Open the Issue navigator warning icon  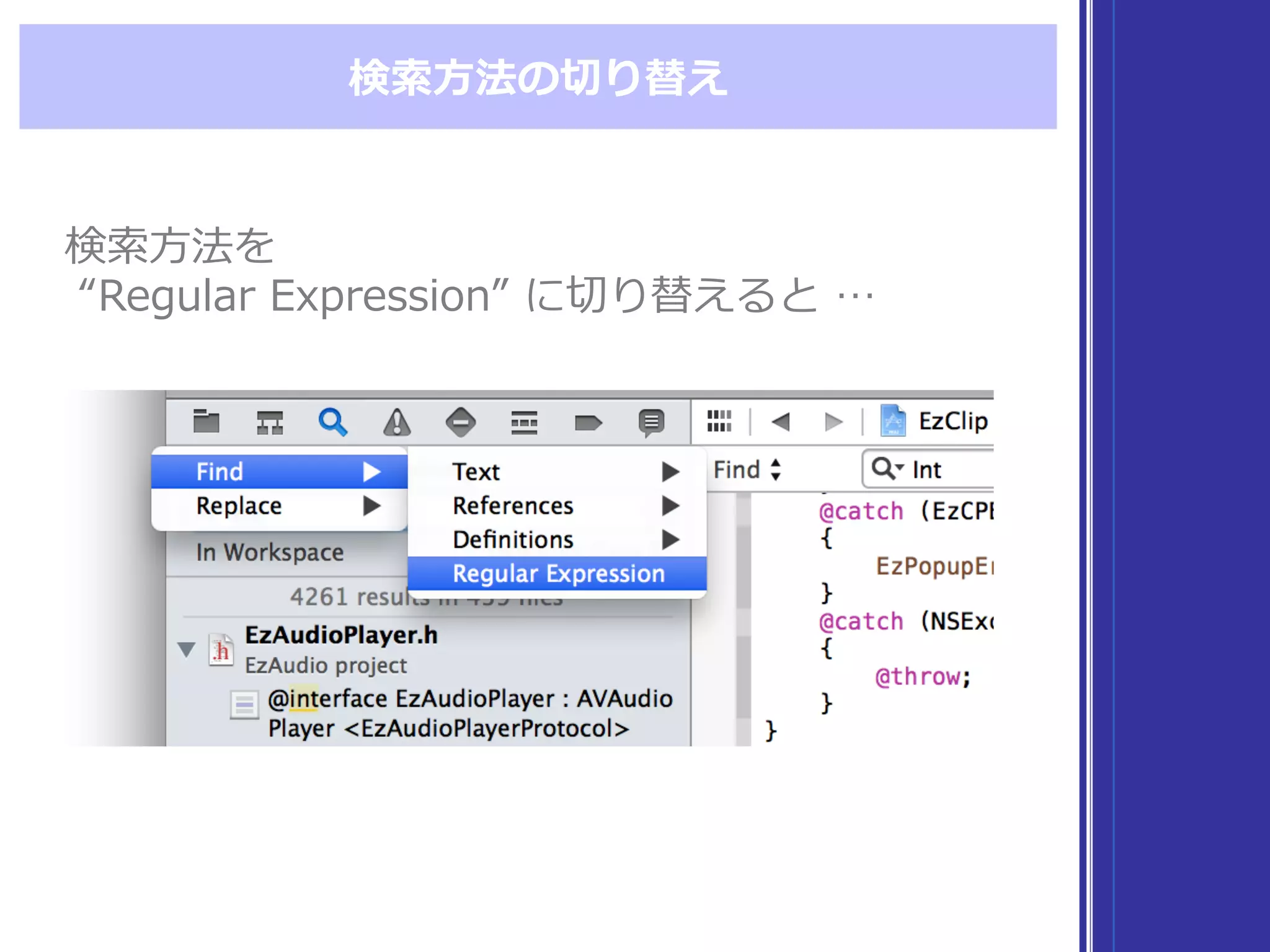(x=397, y=422)
